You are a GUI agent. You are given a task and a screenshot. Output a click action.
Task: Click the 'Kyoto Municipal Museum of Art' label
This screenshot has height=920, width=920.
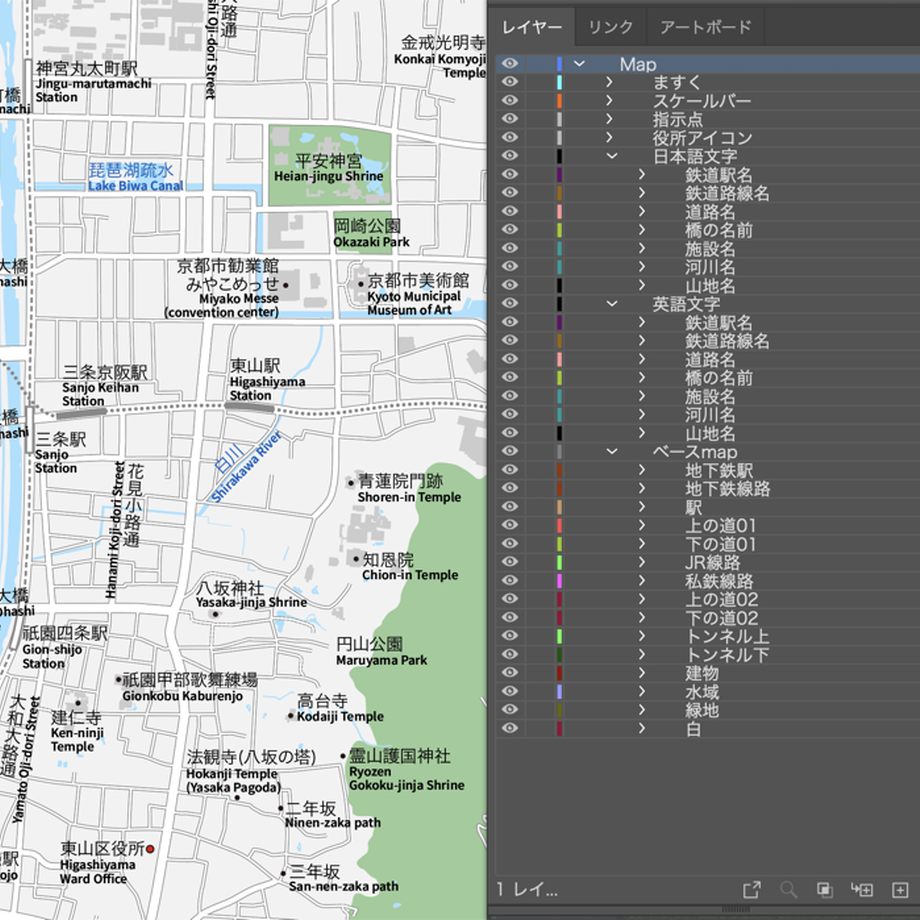pos(414,303)
